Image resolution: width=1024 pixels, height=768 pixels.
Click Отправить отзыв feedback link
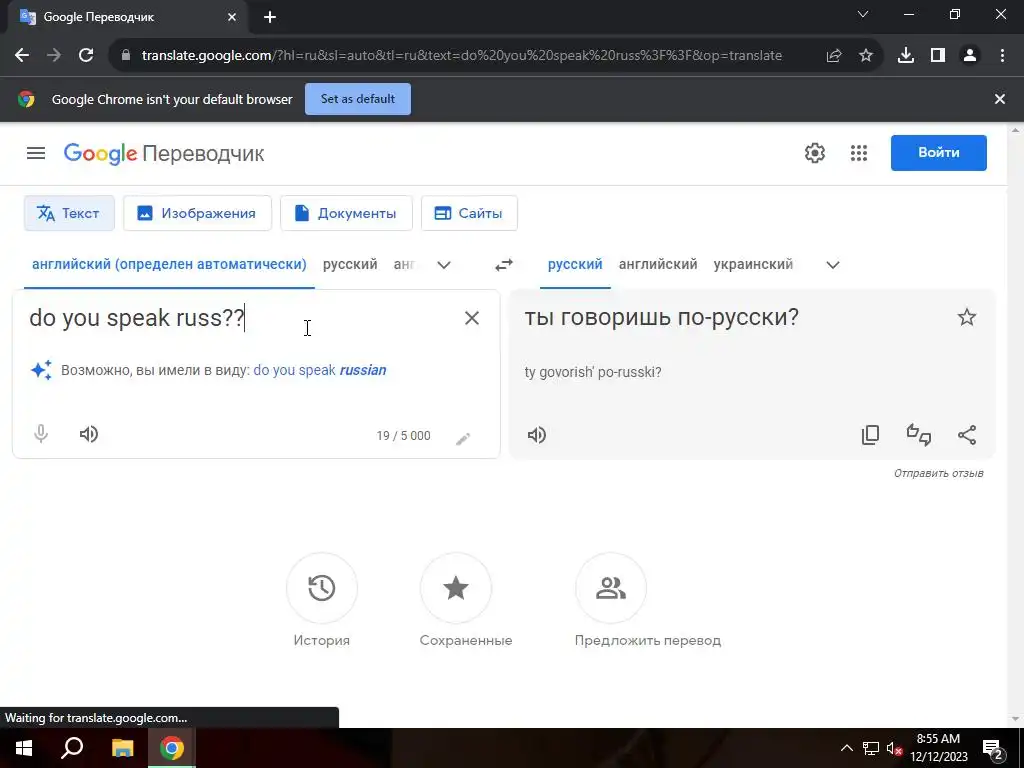(x=938, y=473)
